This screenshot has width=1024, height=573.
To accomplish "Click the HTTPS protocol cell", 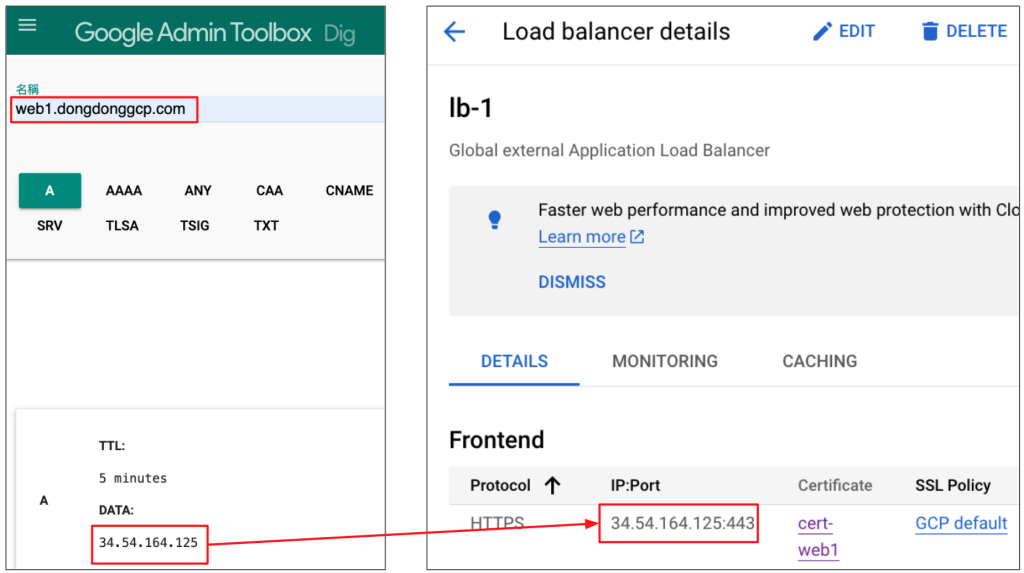I will pyautogui.click(x=497, y=523).
